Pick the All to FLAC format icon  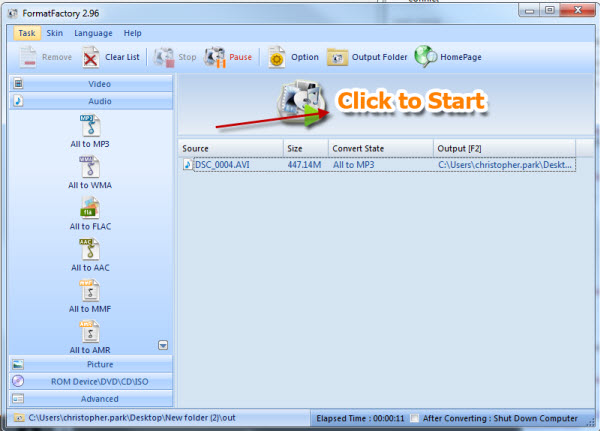tap(90, 207)
